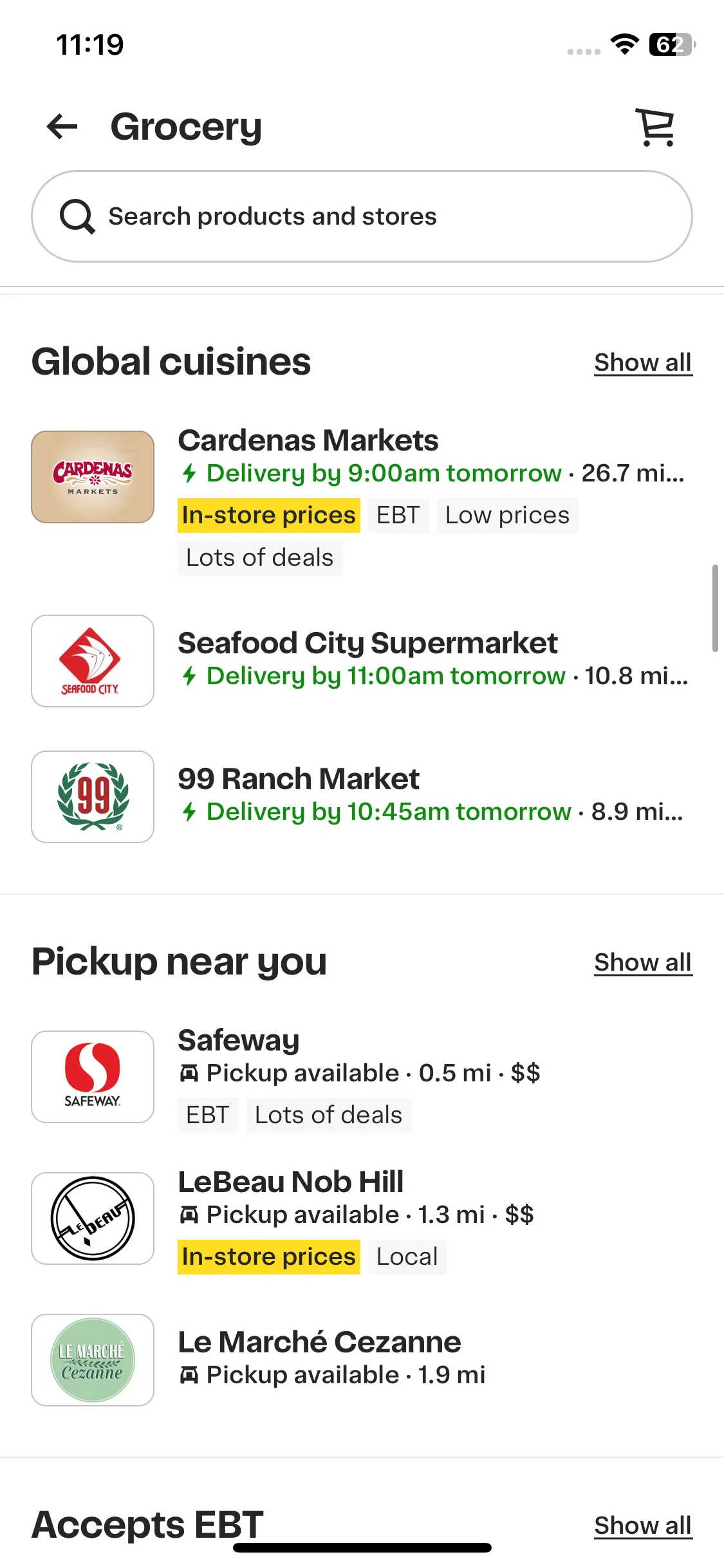This screenshot has height=1568, width=724.
Task: Tap the Local tag under LeBeau
Action: click(x=407, y=1256)
